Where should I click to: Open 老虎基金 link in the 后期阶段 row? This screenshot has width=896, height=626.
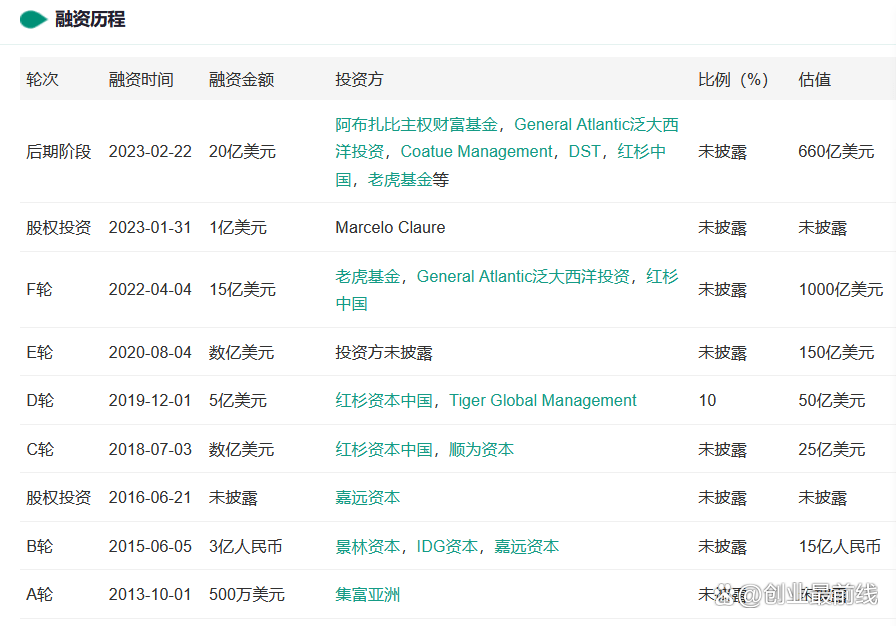[x=399, y=179]
